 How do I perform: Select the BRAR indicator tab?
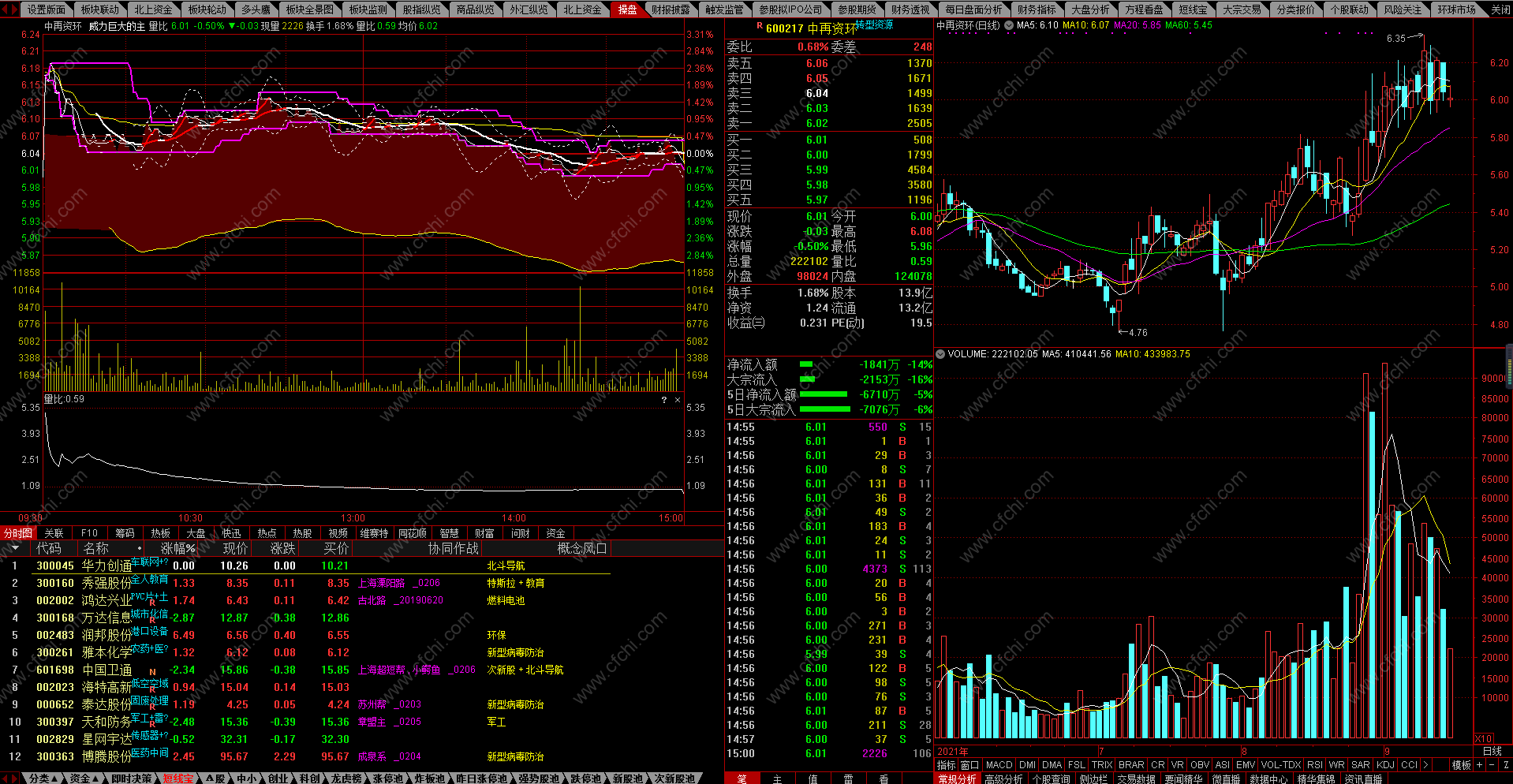pyautogui.click(x=1131, y=765)
